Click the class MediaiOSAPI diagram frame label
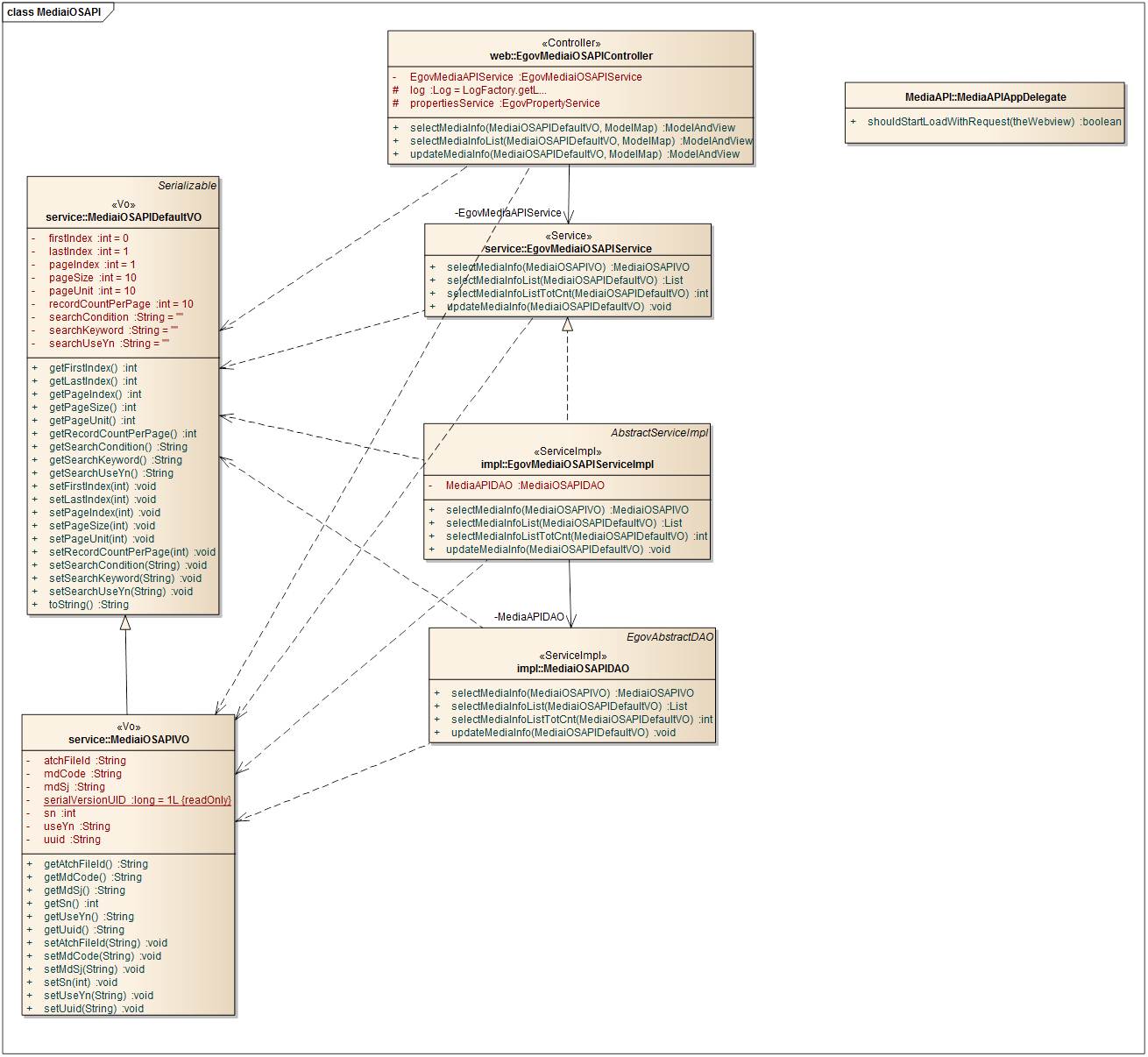1148x1057 pixels. (54, 12)
